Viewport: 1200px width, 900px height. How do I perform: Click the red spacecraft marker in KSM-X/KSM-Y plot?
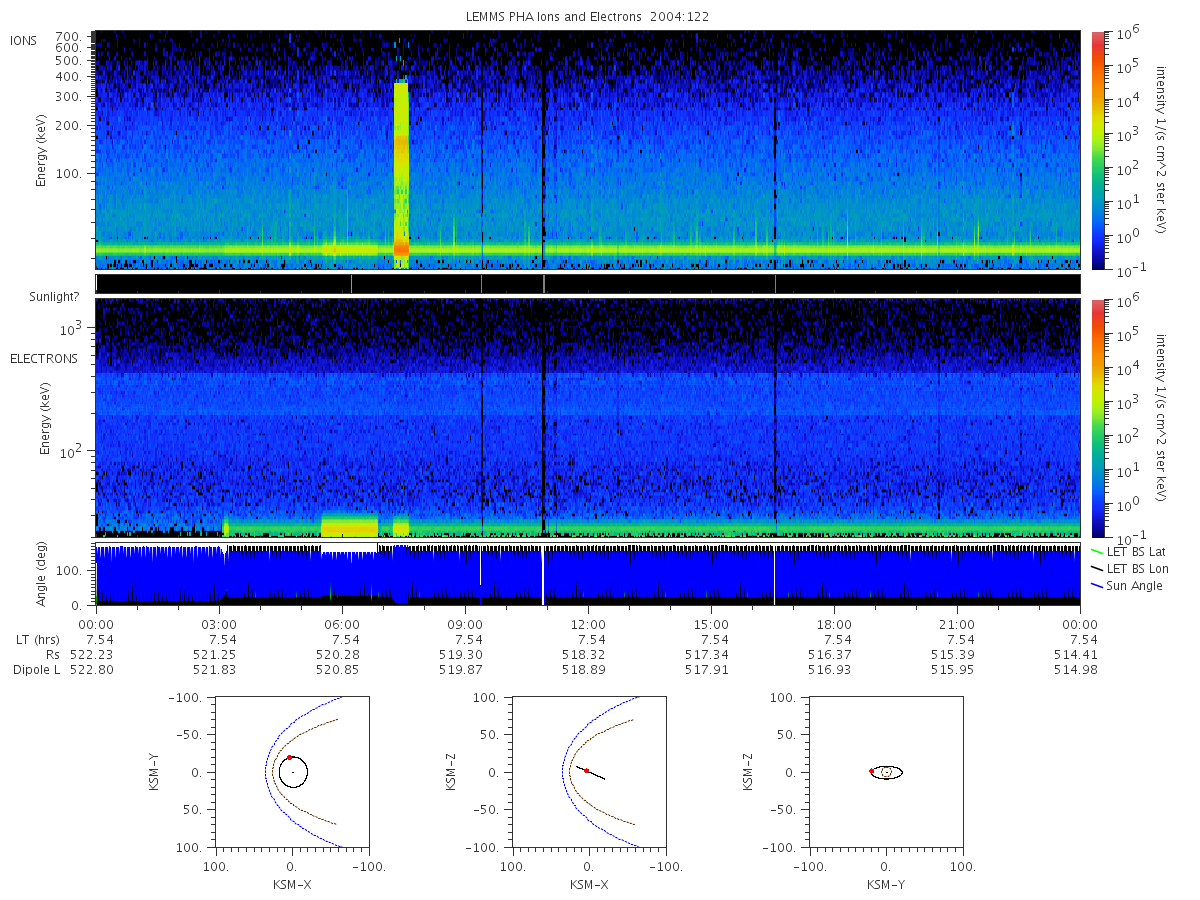(x=289, y=758)
